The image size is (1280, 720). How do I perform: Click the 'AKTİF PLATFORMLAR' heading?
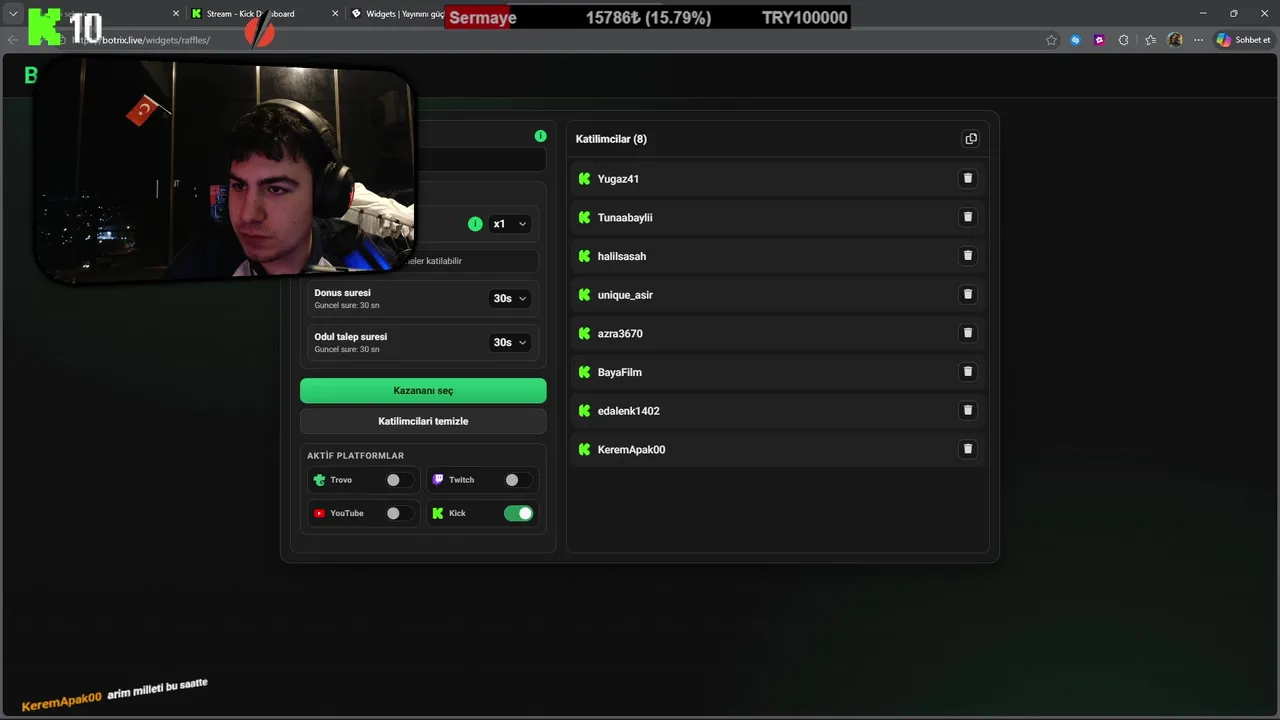(x=355, y=456)
